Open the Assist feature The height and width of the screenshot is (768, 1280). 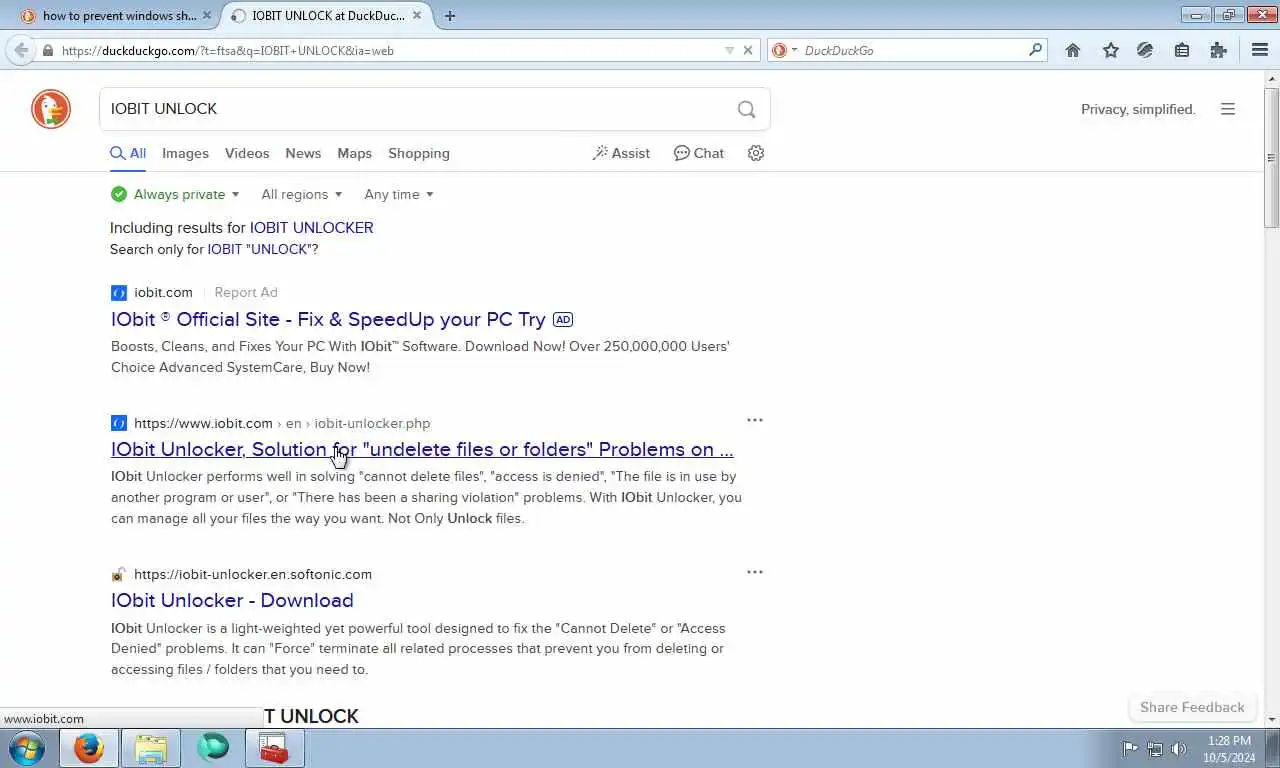[621, 153]
